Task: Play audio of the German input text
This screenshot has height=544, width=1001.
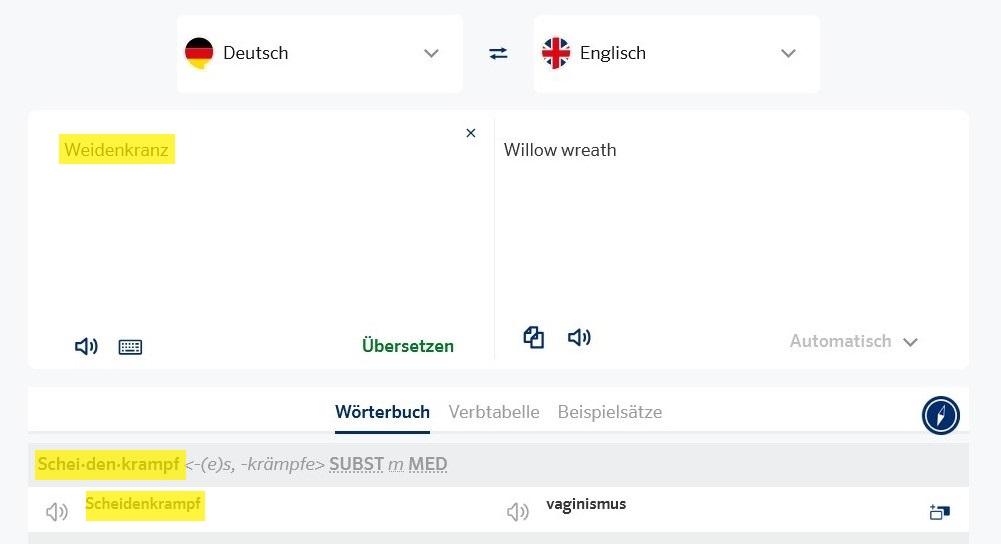Action: (86, 346)
